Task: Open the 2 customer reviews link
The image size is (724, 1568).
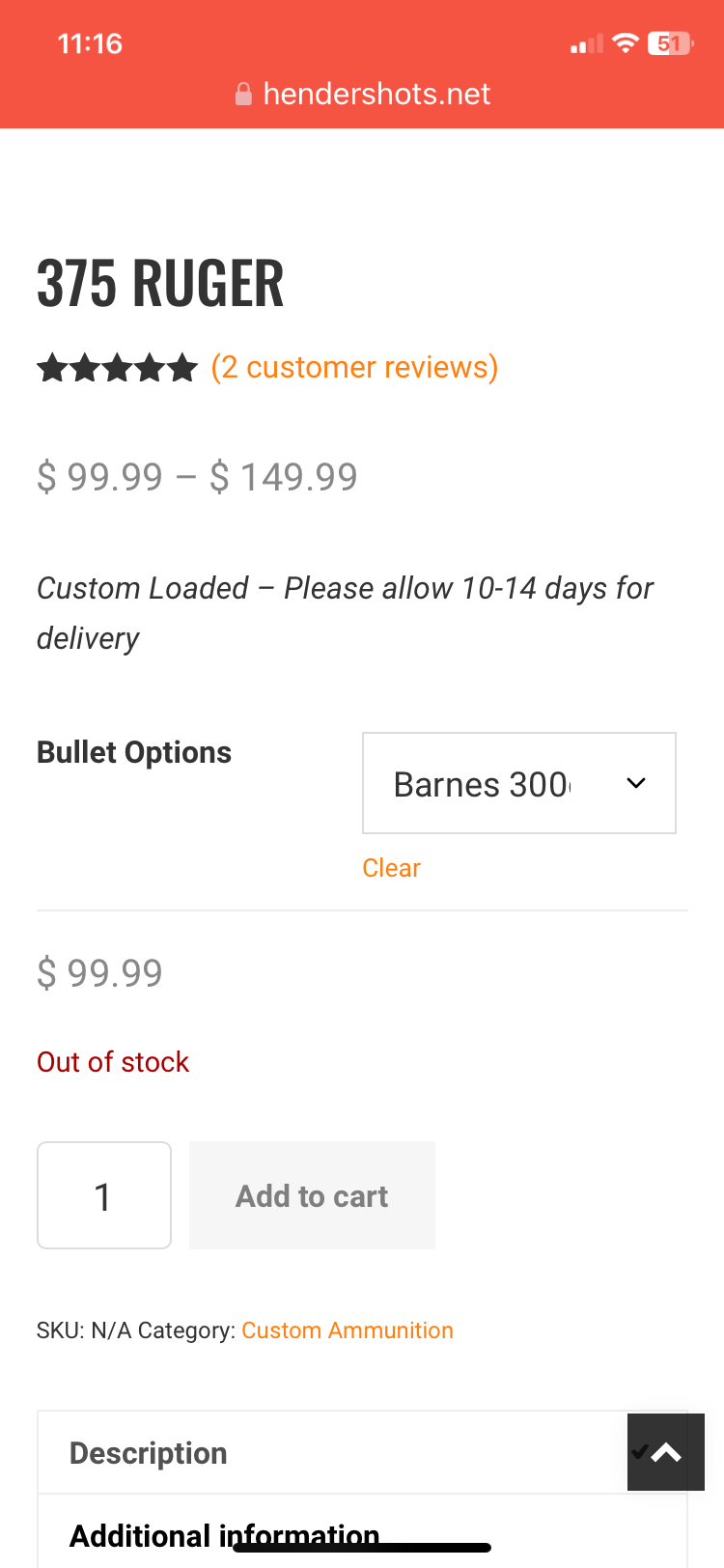Action: (354, 368)
